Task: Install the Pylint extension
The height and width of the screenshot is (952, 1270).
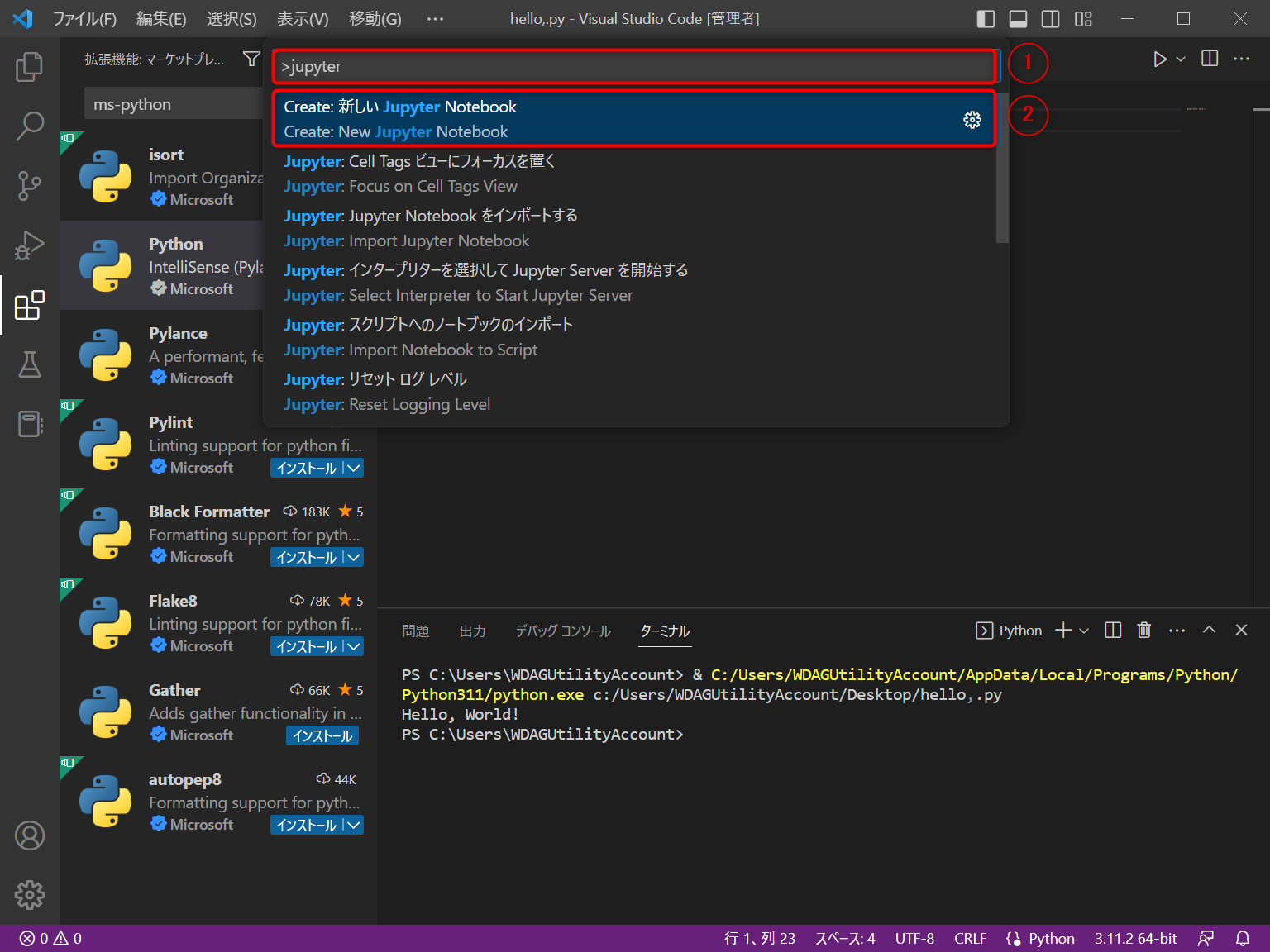Action: [x=307, y=468]
